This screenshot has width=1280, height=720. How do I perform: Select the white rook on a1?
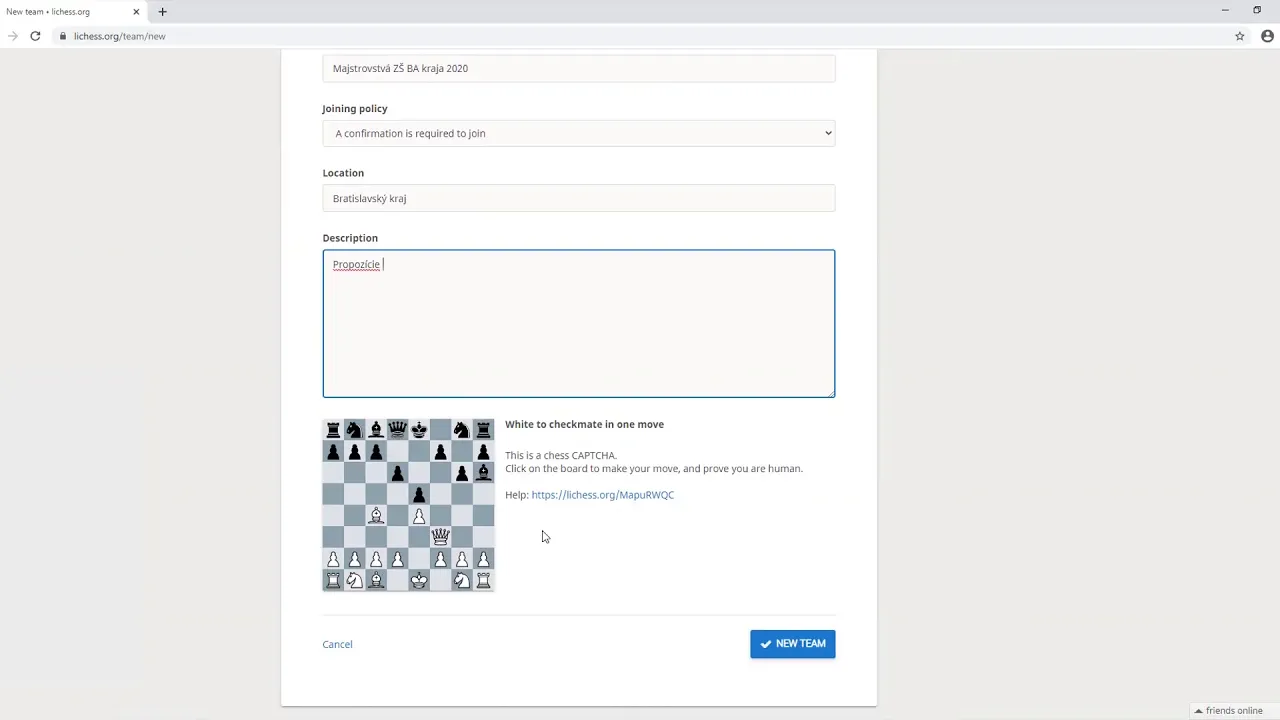click(333, 580)
